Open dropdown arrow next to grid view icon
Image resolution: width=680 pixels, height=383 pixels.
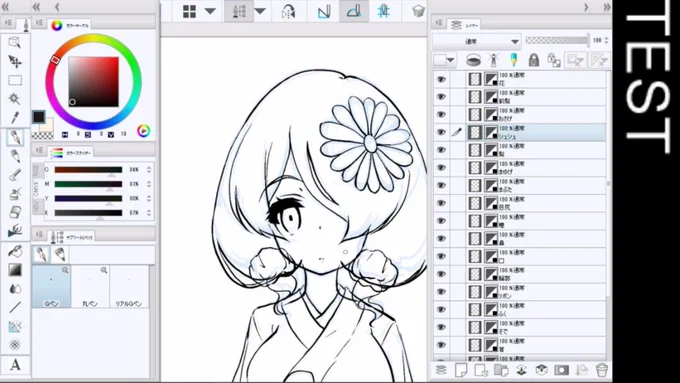pyautogui.click(x=210, y=11)
